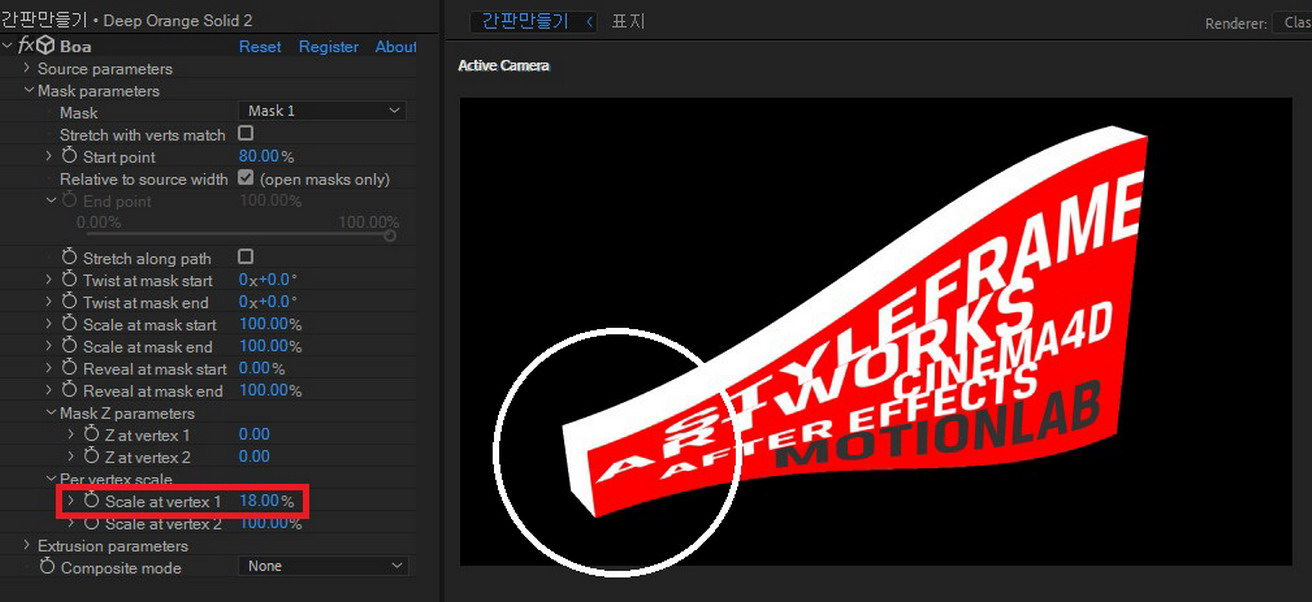
Task: Click the Register link
Action: tap(328, 46)
